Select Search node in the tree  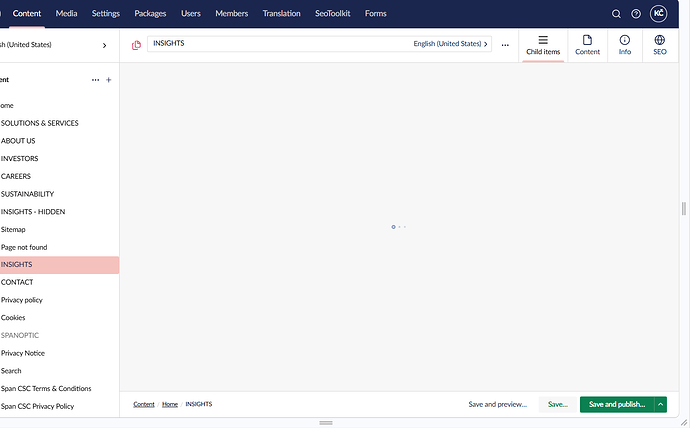[x=11, y=371]
